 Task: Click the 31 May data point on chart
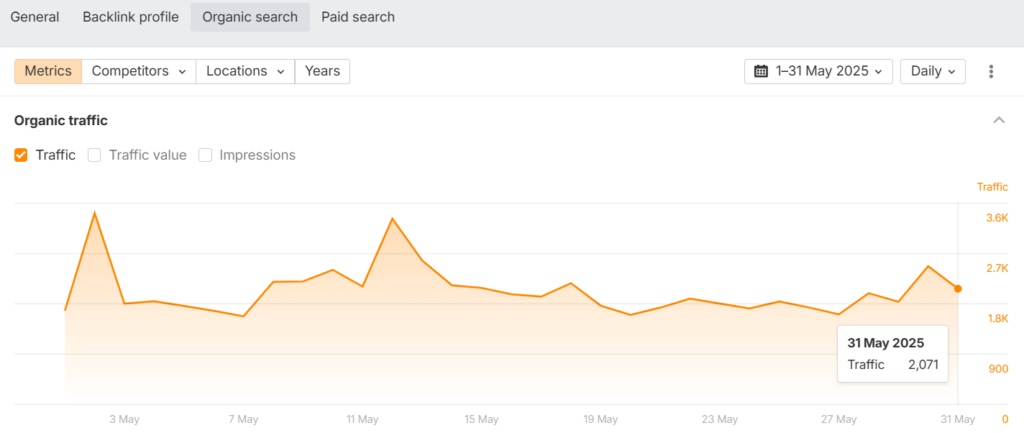click(958, 289)
